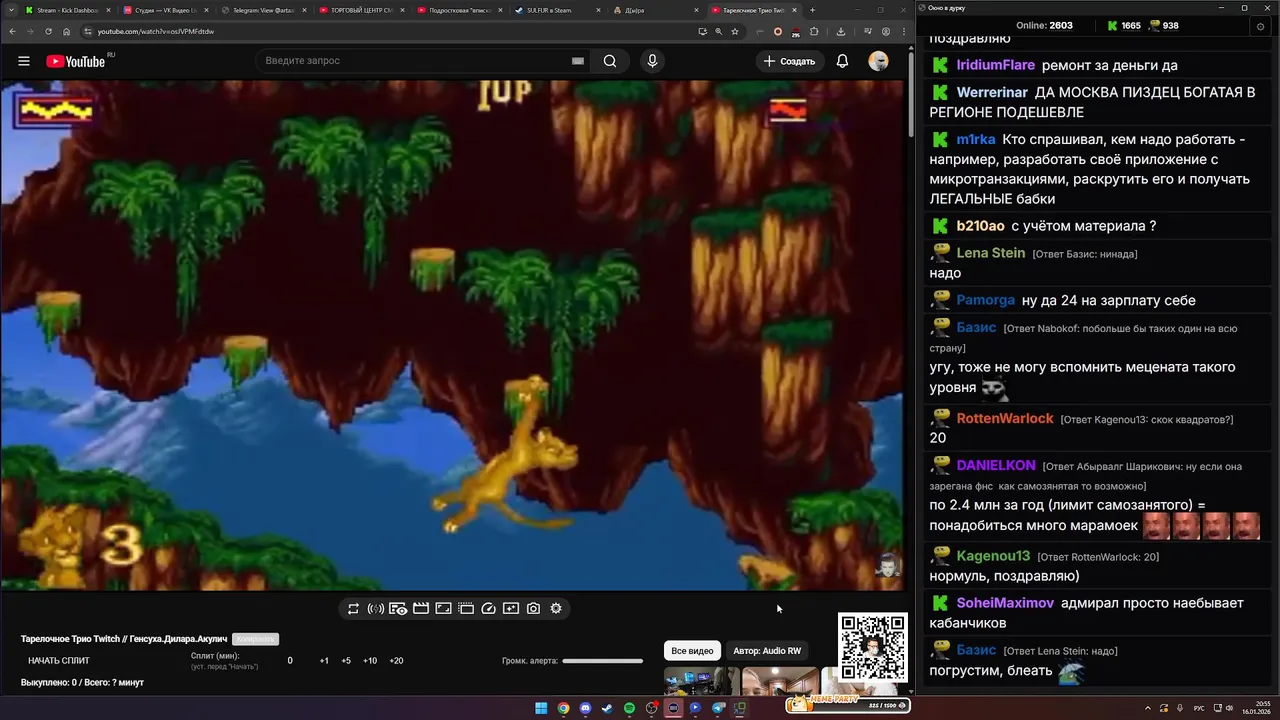
Task: Click the browser back arrow
Action: [x=12, y=31]
